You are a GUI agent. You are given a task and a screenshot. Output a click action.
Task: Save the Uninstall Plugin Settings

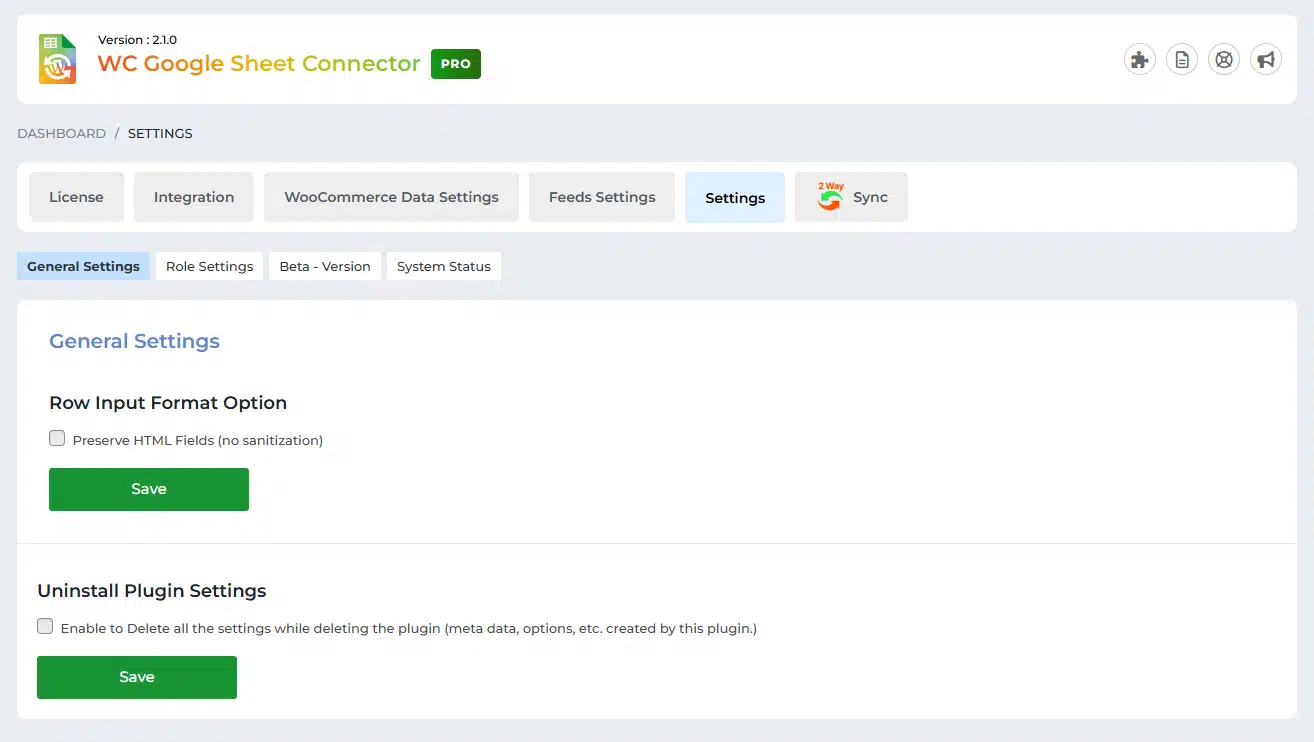[x=136, y=677]
